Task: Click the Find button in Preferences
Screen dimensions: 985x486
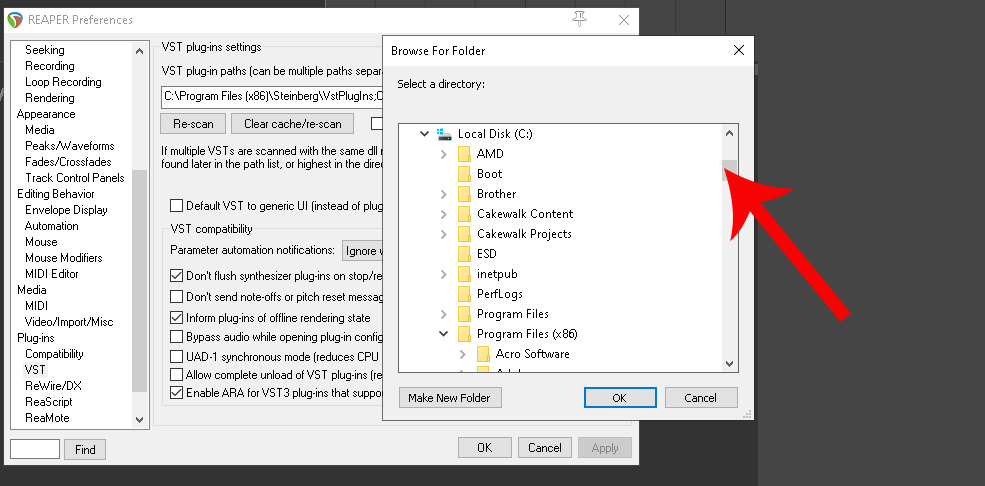Action: (85, 450)
